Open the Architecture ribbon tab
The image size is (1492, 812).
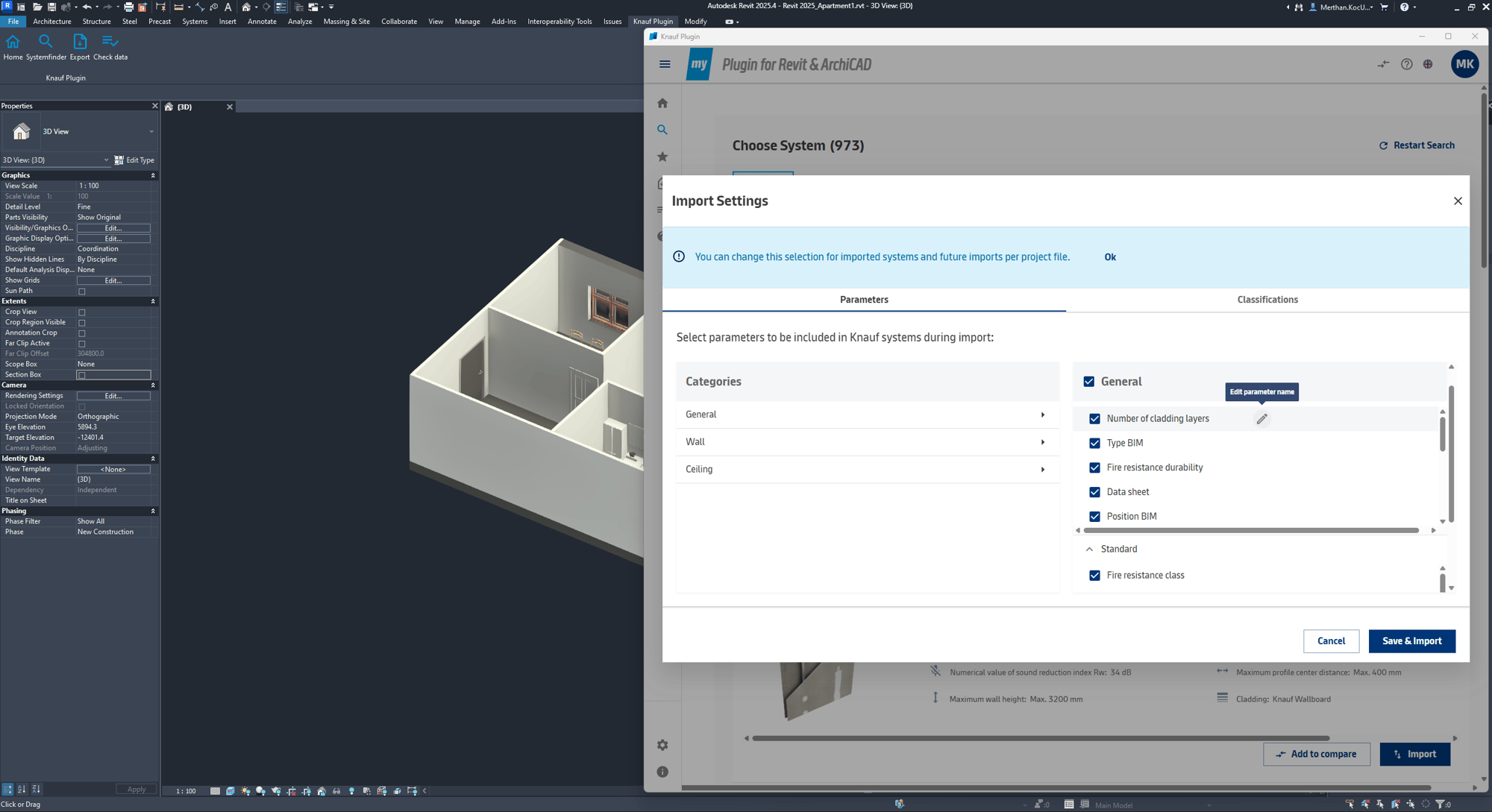(x=52, y=22)
